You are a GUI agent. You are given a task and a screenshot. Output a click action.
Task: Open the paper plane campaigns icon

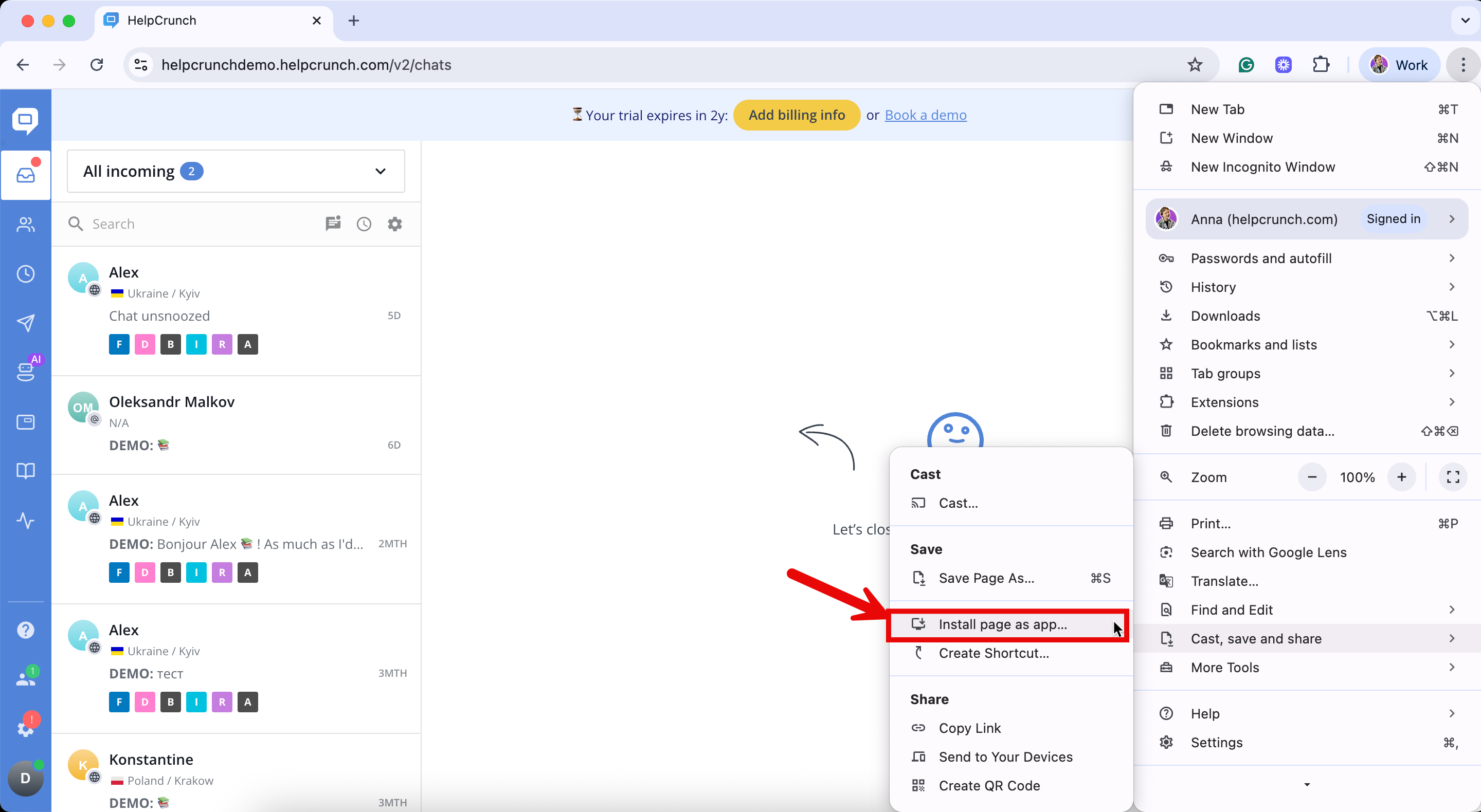click(x=25, y=323)
